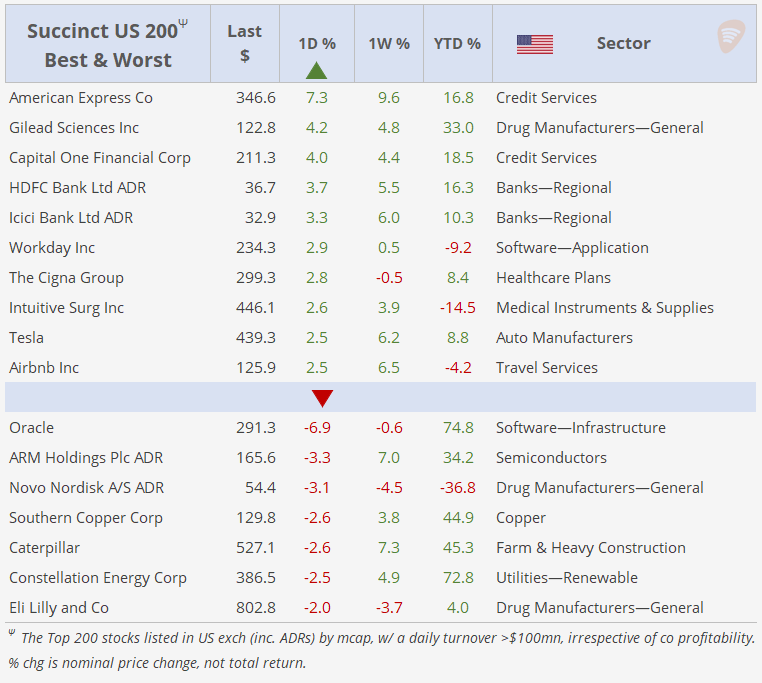762x683 pixels.
Task: Click the Semiconductors sector label
Action: [x=551, y=458]
